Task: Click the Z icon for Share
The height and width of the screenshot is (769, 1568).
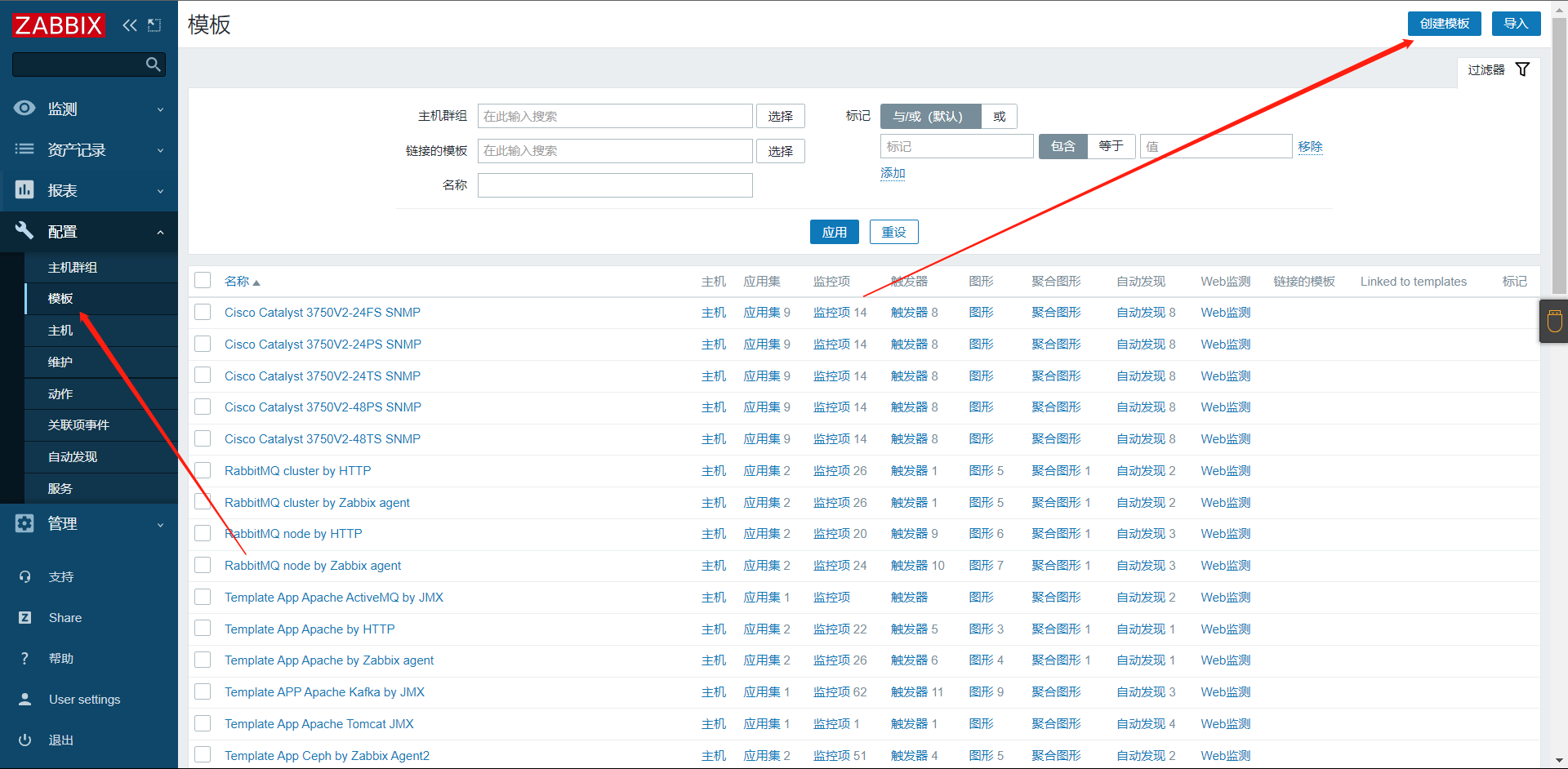Action: click(24, 618)
